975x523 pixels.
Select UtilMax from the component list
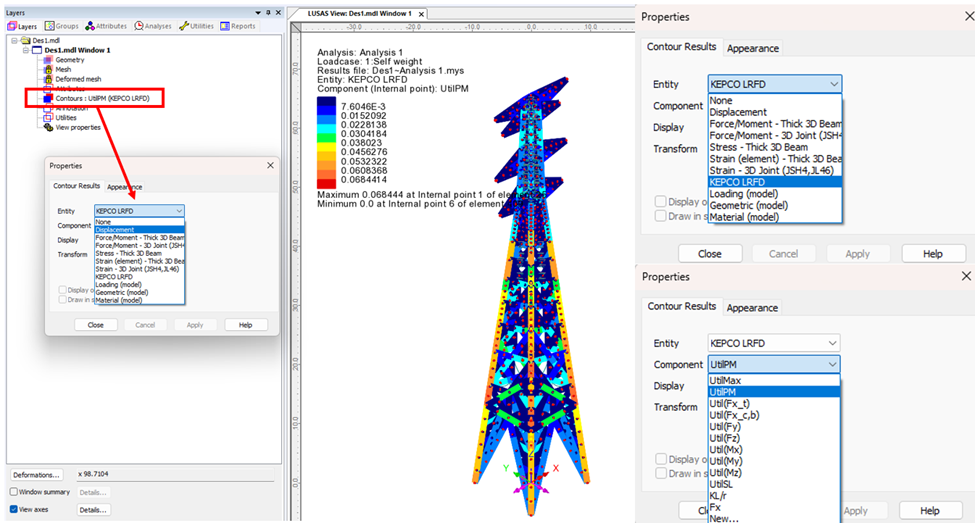click(725, 381)
